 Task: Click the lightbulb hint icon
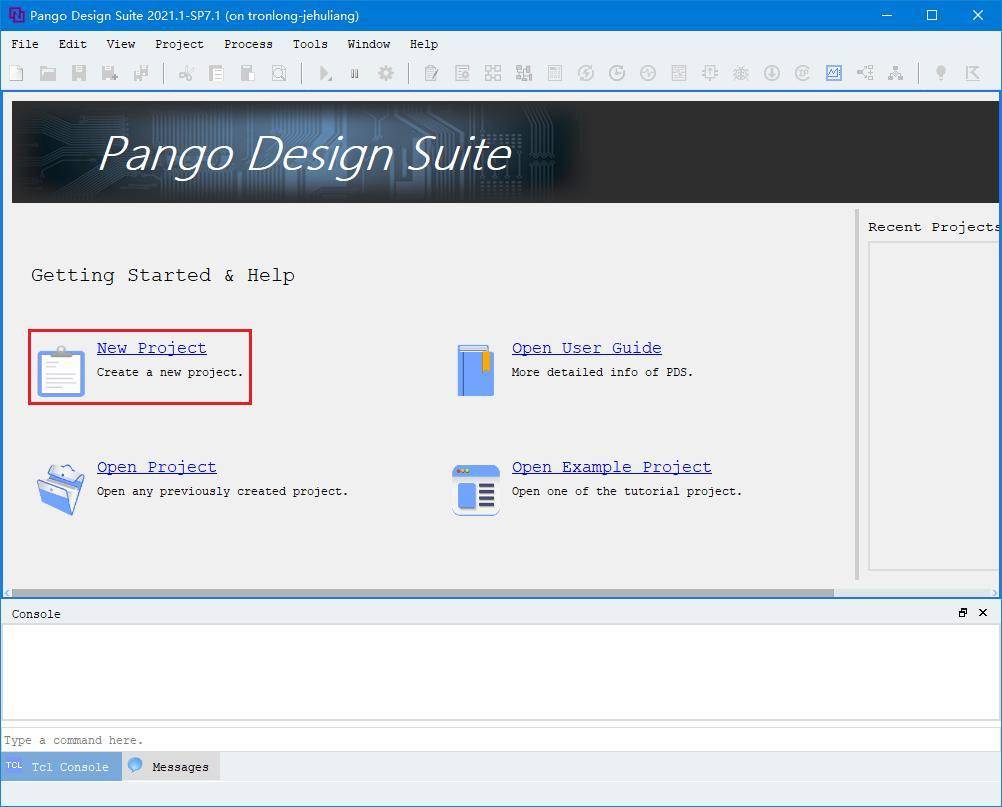tap(940, 73)
